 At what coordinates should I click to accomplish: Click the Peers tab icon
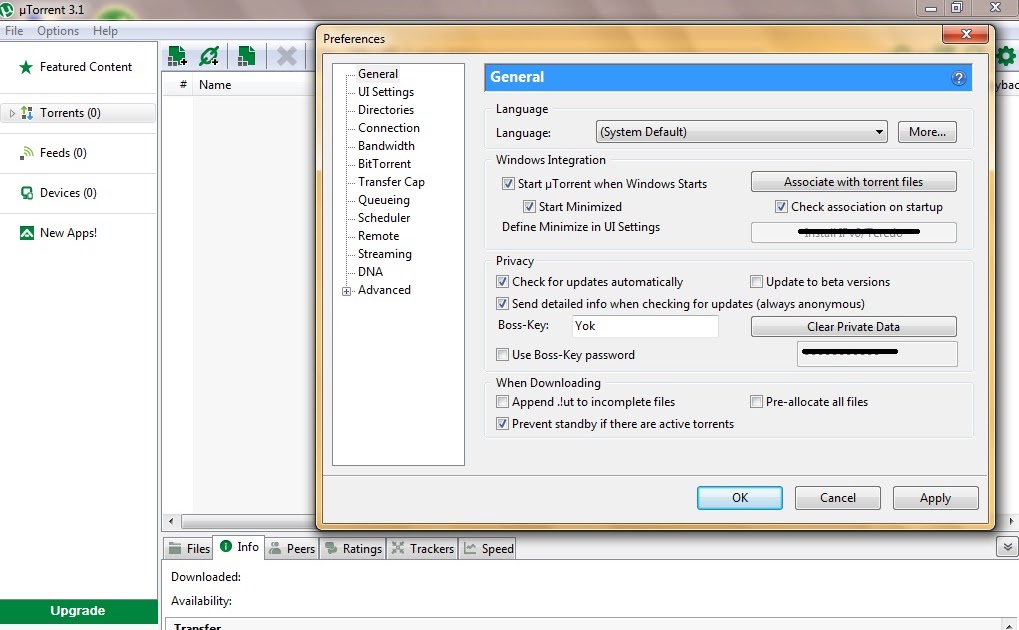coord(275,548)
